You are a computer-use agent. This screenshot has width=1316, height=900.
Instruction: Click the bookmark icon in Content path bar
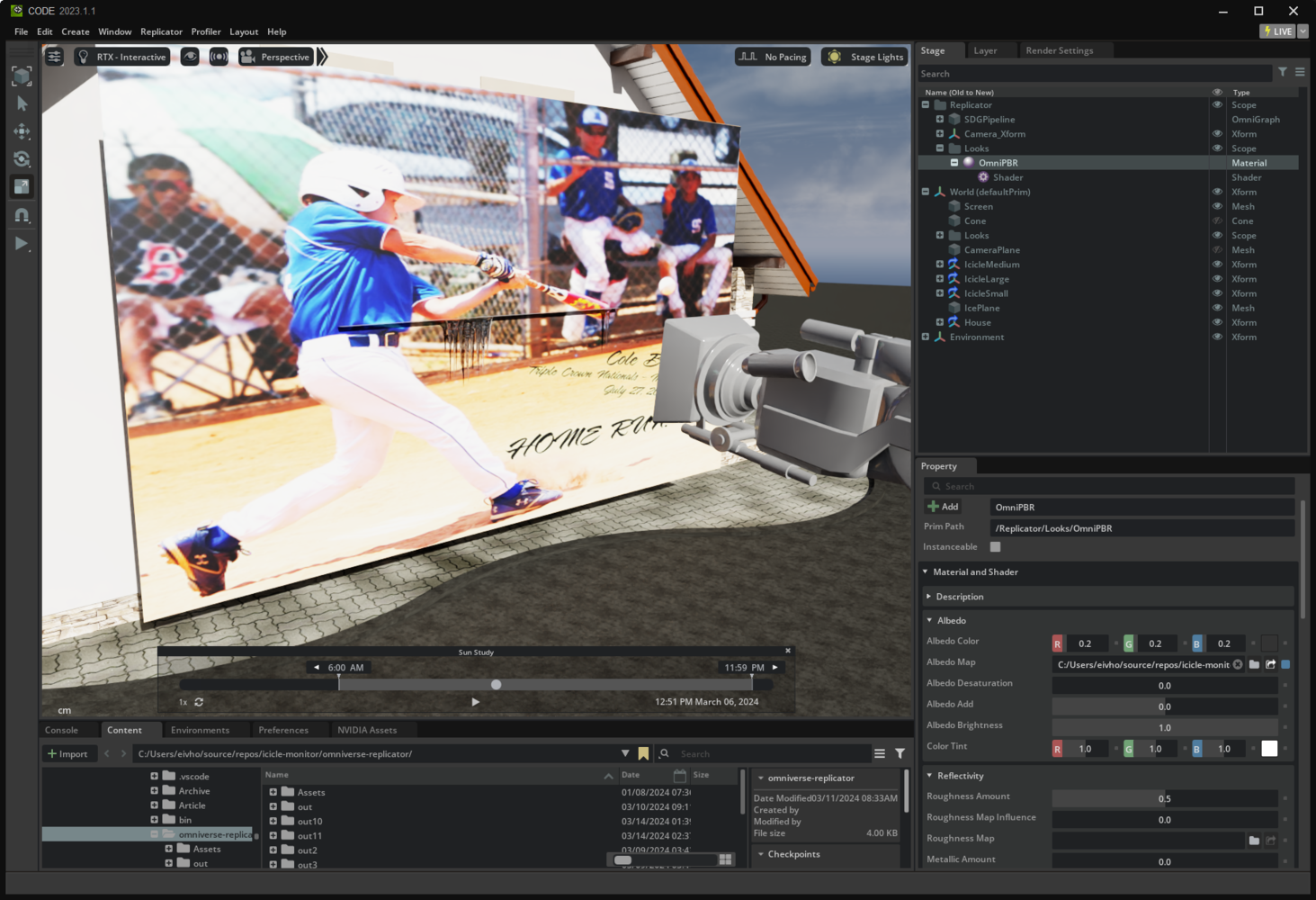[643, 754]
